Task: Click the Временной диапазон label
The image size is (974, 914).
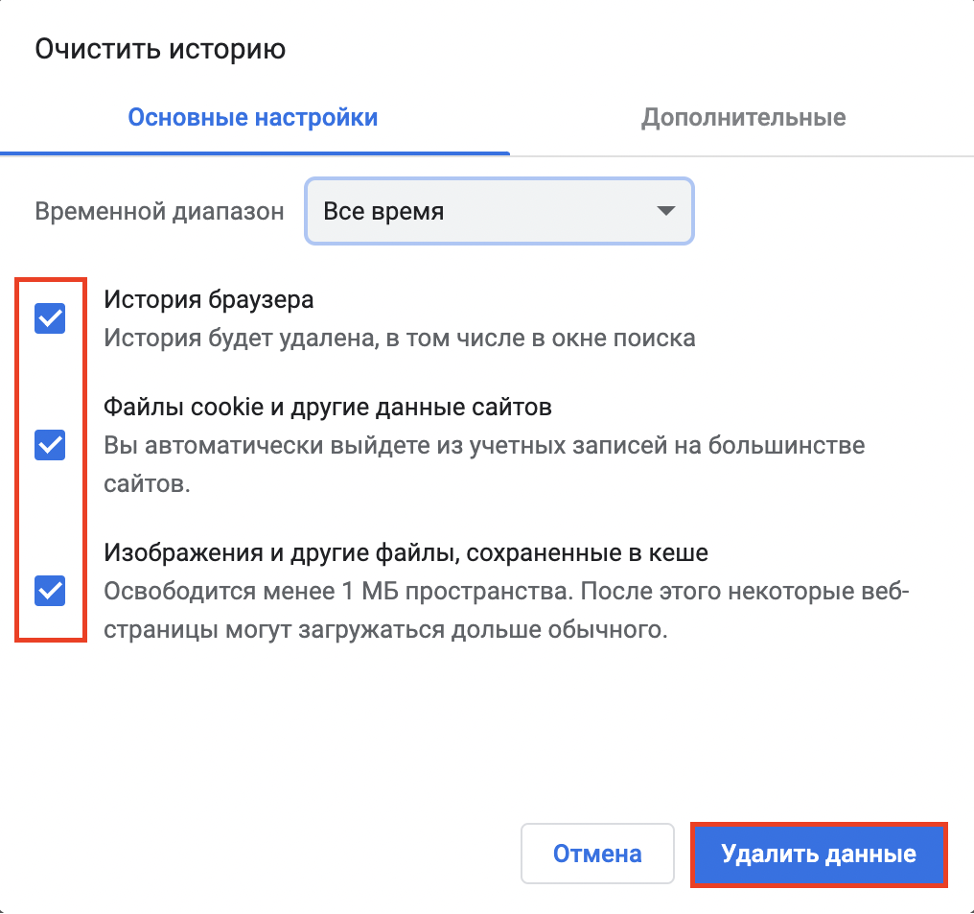Action: pyautogui.click(x=160, y=212)
